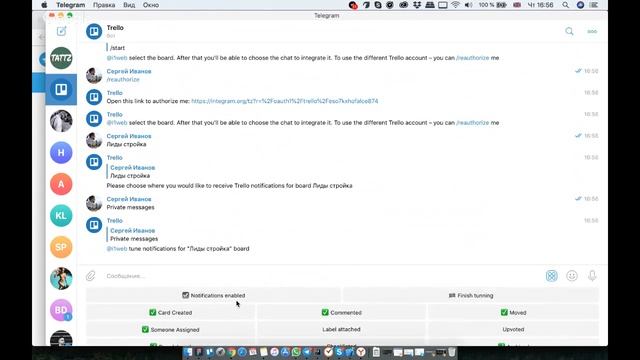Click the microphone voice message icon

(592, 276)
